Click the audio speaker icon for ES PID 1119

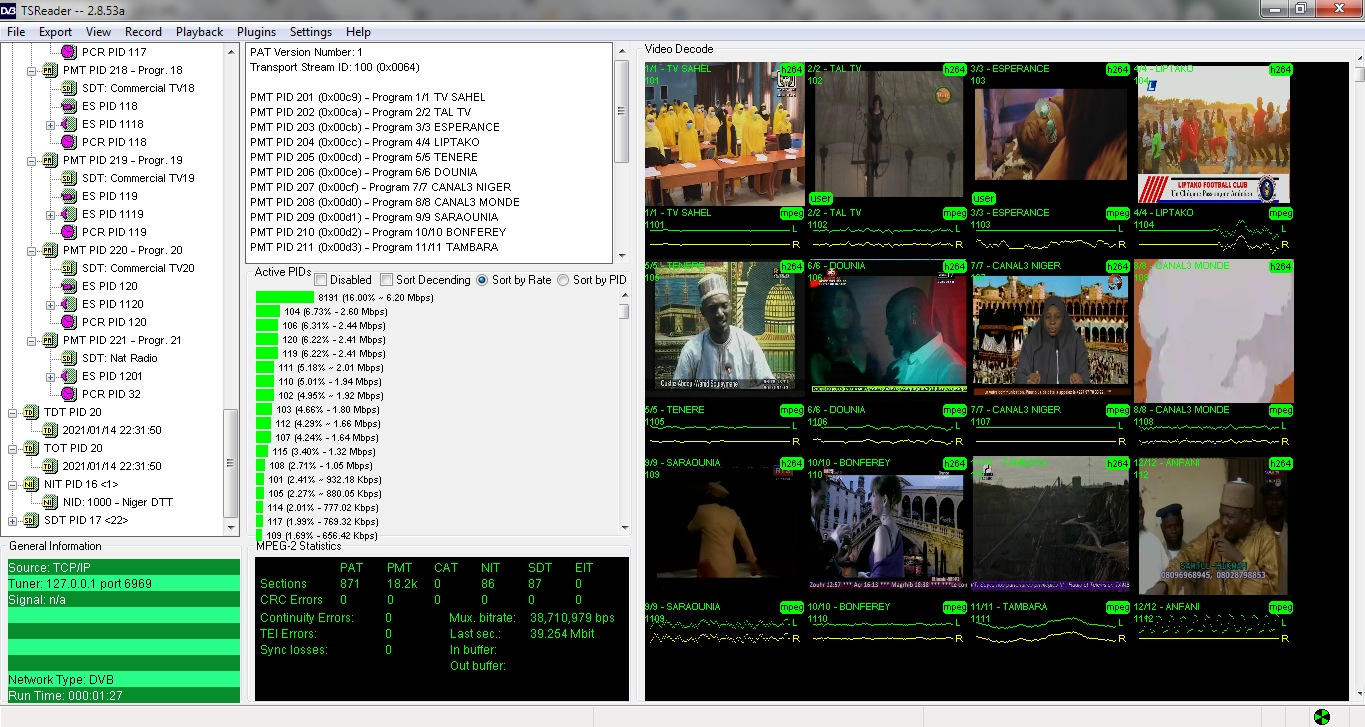pyautogui.click(x=68, y=214)
